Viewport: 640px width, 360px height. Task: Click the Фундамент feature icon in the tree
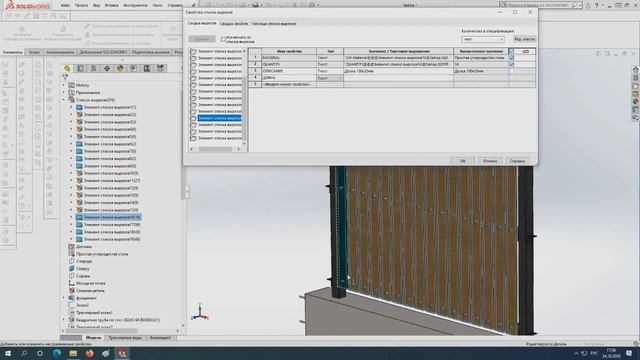click(x=71, y=298)
